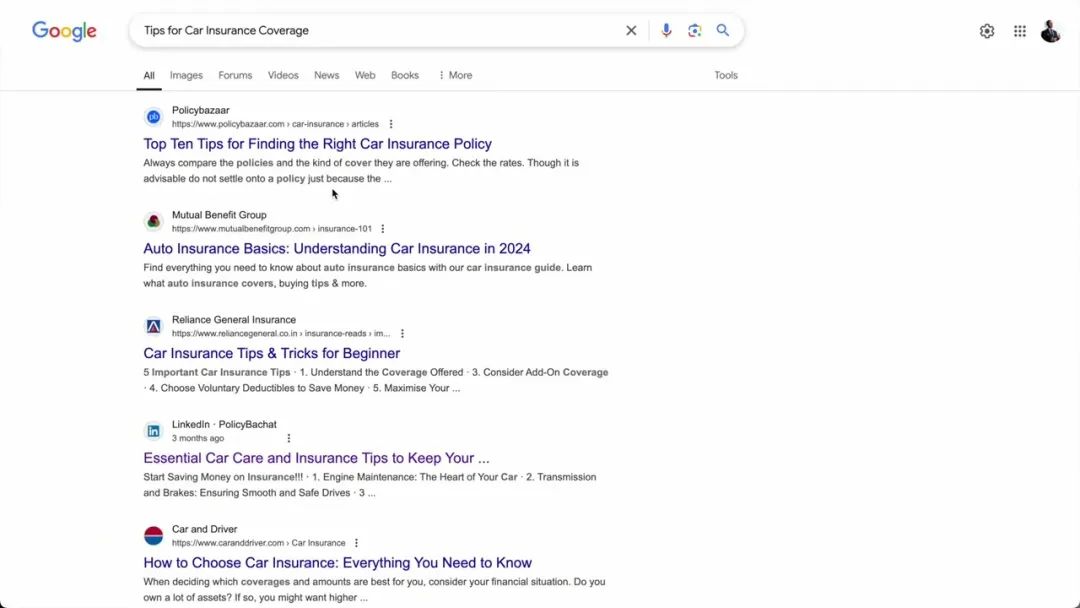Open the Tools filter options
The width and height of the screenshot is (1080, 608).
726,75
